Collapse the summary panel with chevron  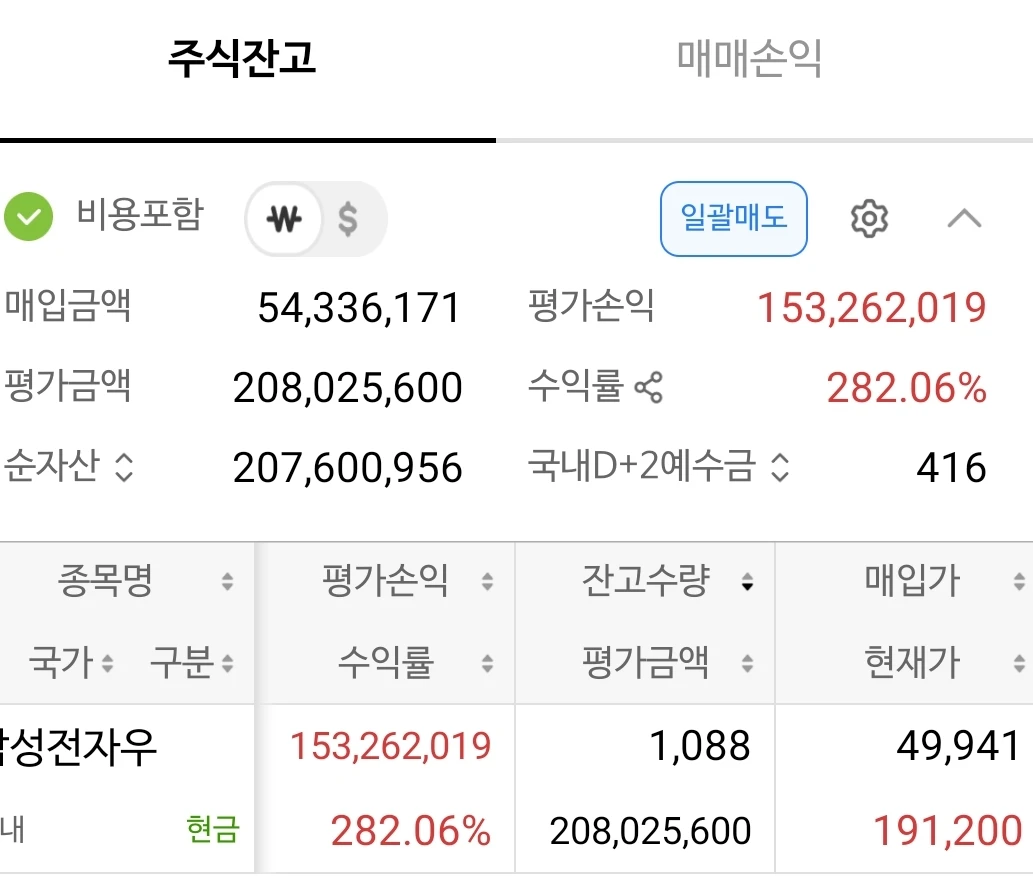click(x=964, y=218)
